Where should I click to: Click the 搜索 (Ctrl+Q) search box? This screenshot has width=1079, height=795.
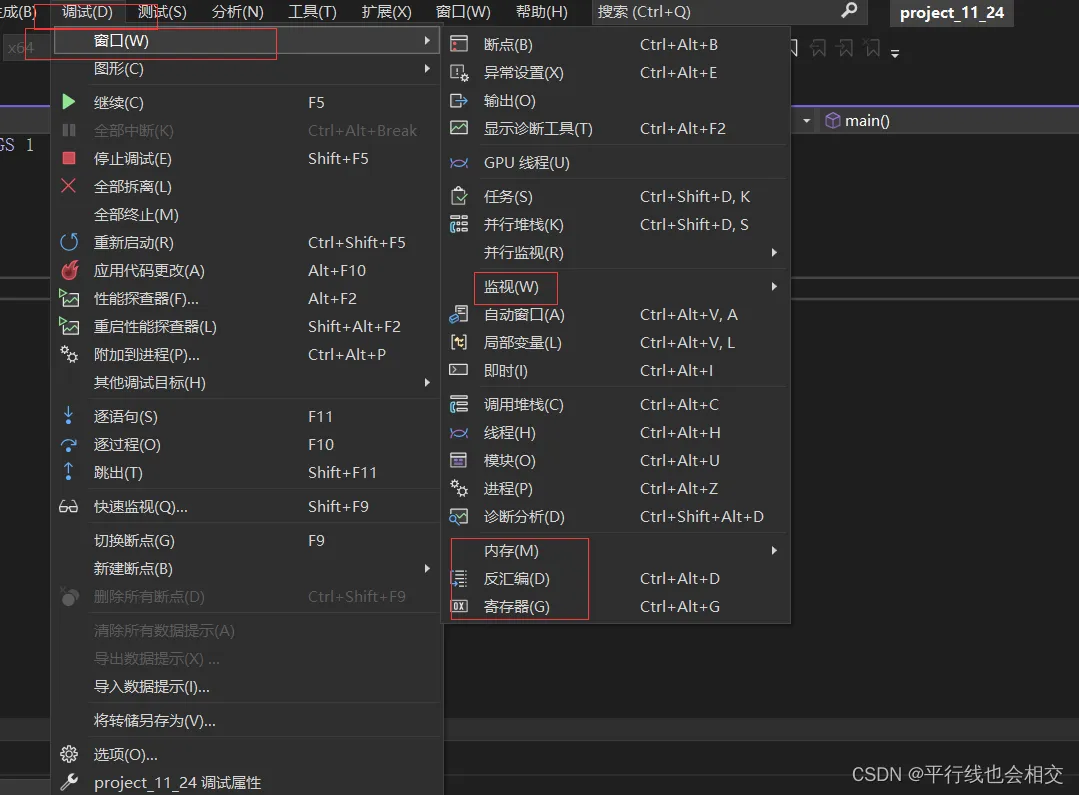(x=729, y=12)
